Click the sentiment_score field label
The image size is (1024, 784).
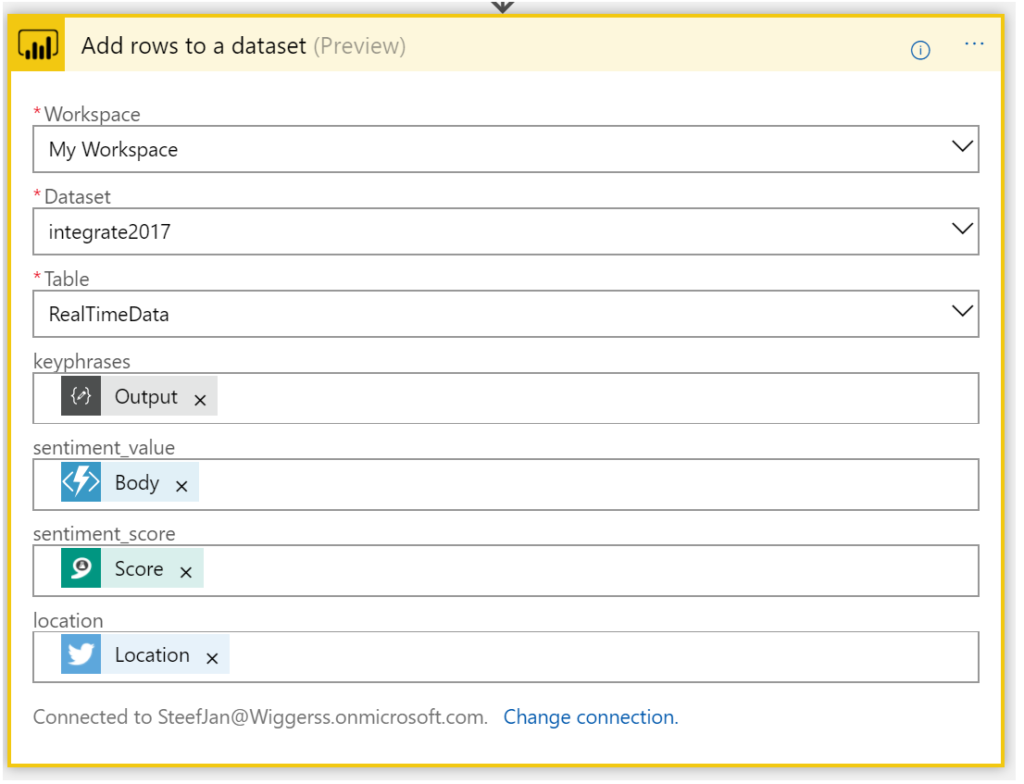tap(104, 534)
